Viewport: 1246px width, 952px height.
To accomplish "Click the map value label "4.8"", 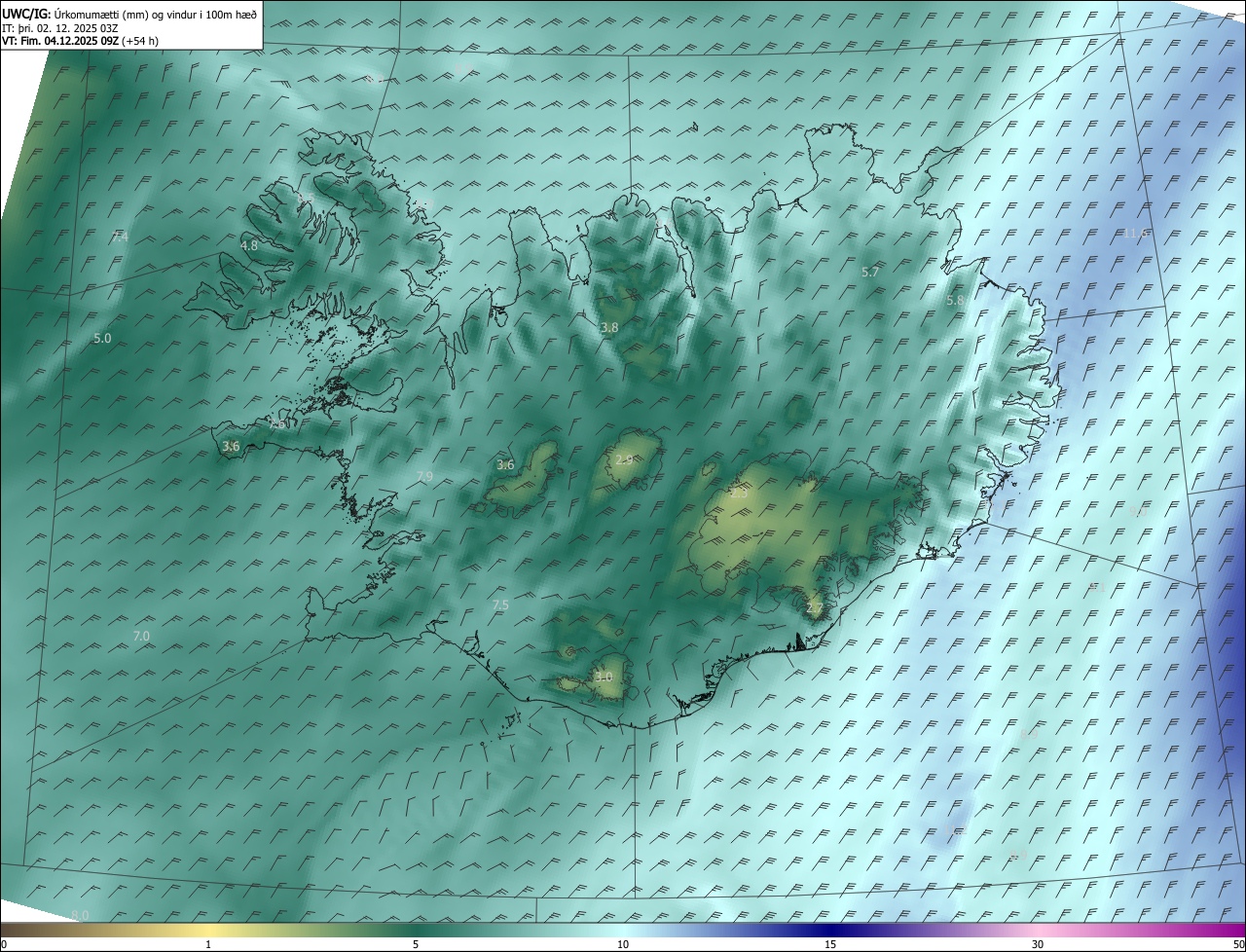I will (249, 246).
